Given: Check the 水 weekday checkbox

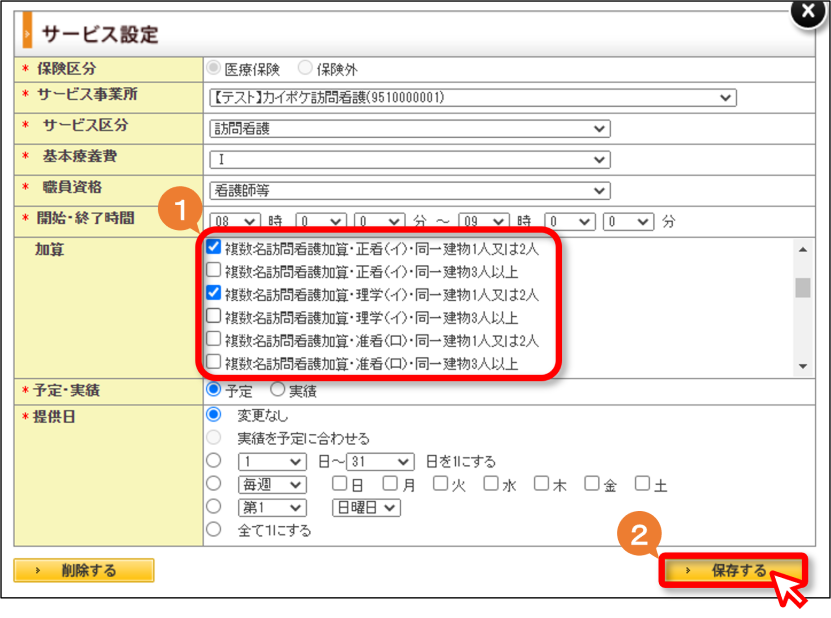Looking at the screenshot, I should click(x=491, y=483).
